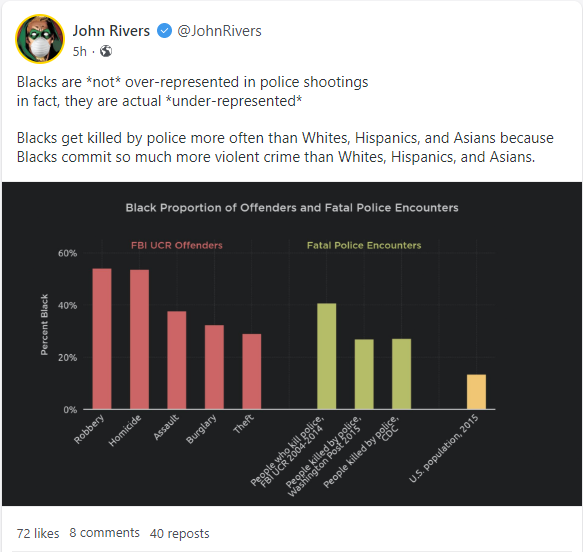Click the blue verified badge

pyautogui.click(x=164, y=31)
